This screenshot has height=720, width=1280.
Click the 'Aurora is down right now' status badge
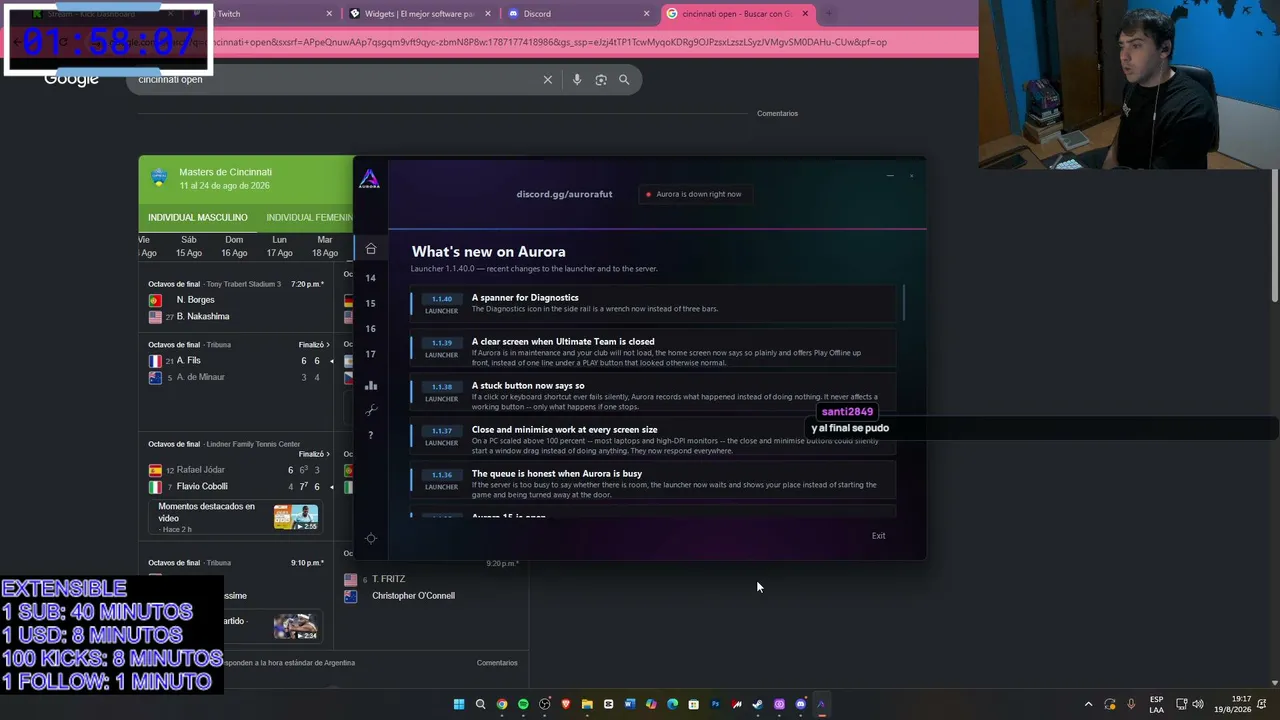(694, 194)
